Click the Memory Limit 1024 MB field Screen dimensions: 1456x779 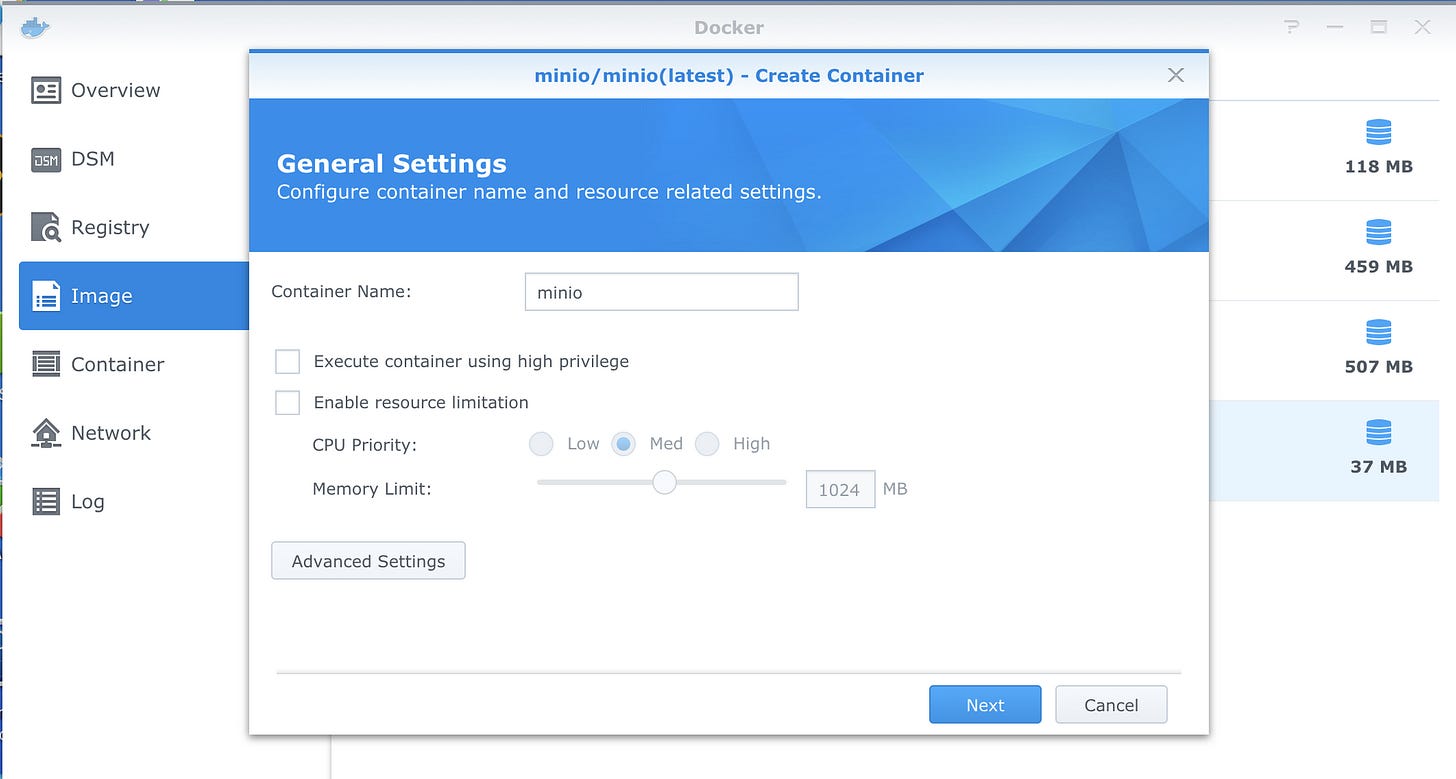(x=840, y=489)
